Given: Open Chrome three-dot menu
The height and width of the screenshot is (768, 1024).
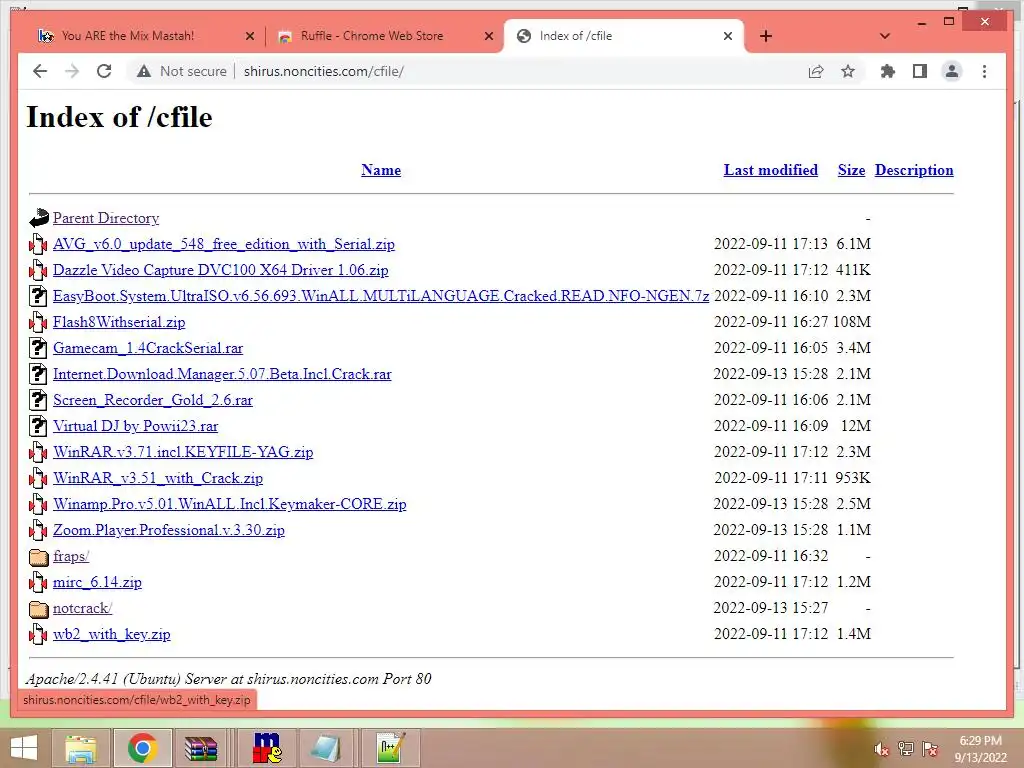Looking at the screenshot, I should (x=984, y=71).
